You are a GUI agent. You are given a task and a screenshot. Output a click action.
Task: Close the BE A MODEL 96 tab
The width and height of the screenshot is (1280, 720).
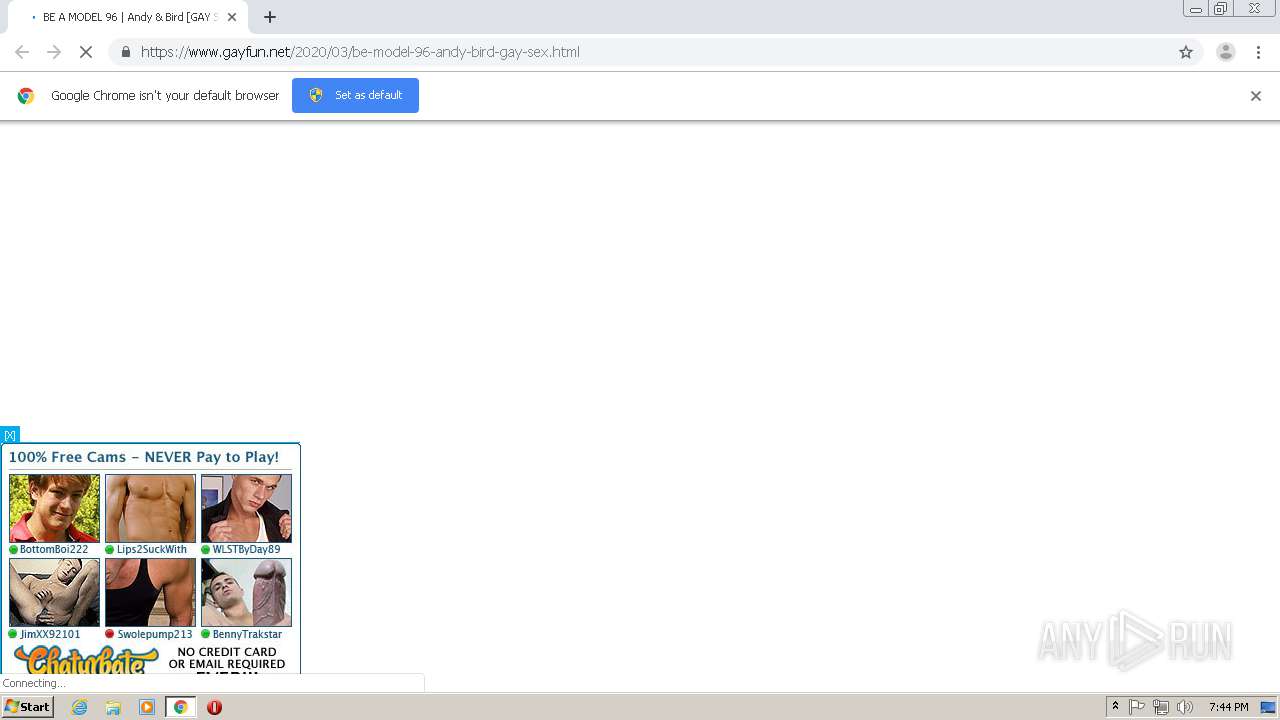point(232,17)
